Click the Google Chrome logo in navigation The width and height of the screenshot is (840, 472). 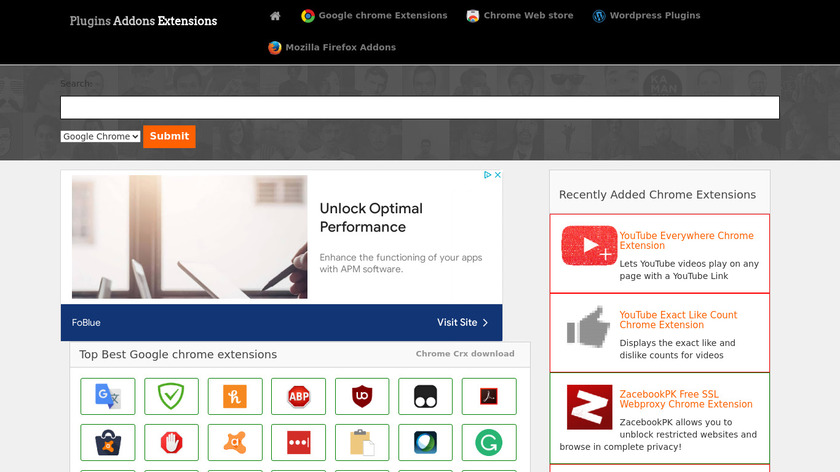[x=308, y=16]
